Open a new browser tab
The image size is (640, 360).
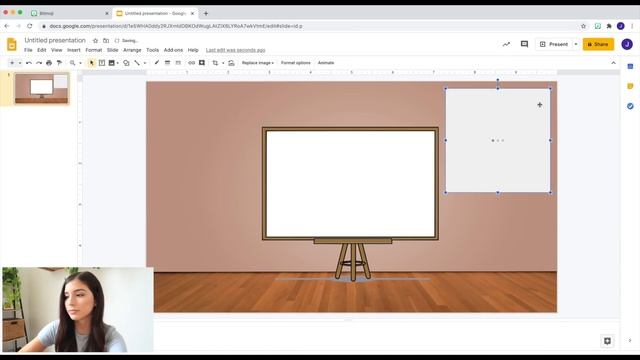[206, 13]
